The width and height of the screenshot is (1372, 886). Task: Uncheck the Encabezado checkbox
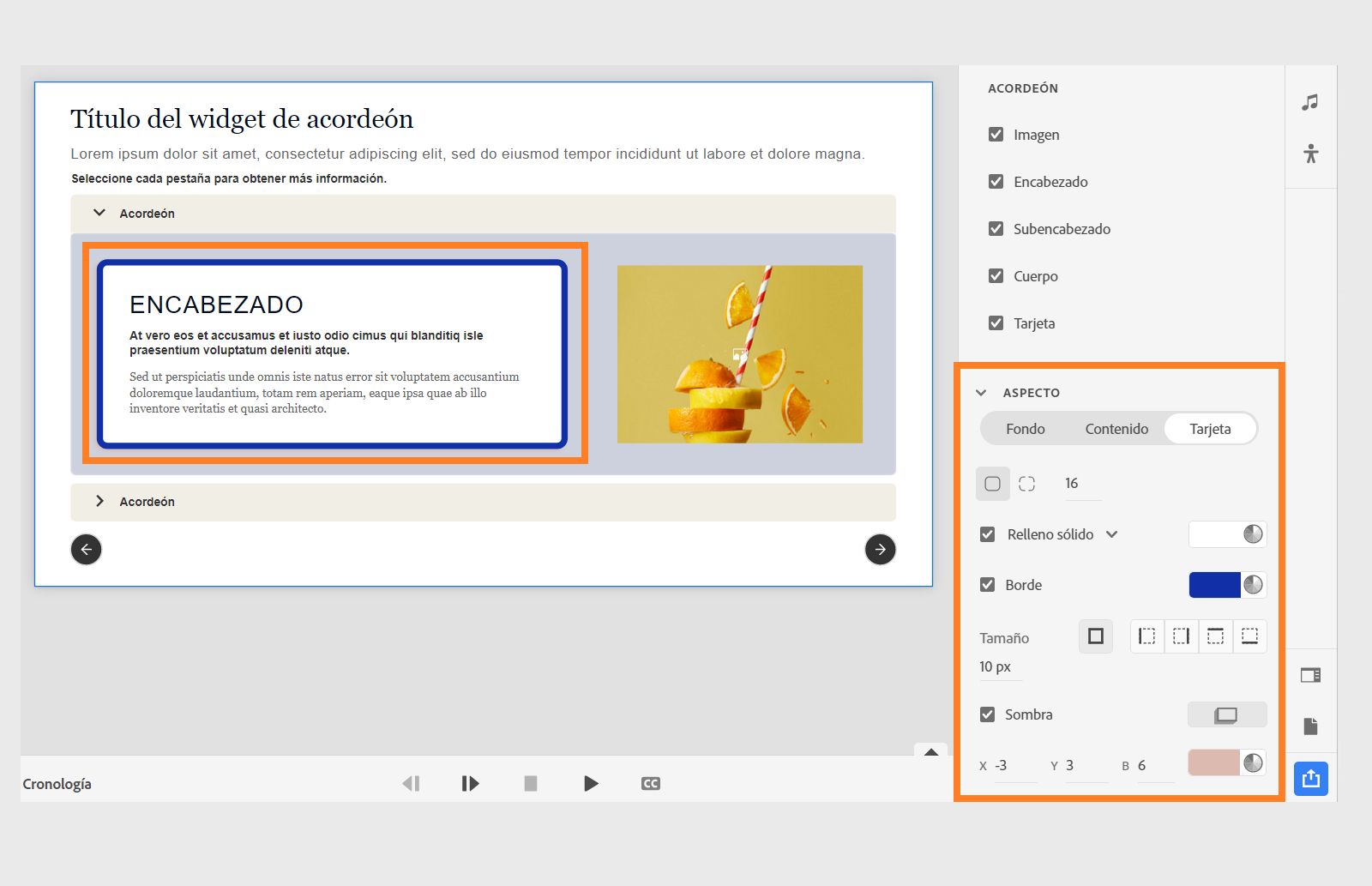(996, 182)
